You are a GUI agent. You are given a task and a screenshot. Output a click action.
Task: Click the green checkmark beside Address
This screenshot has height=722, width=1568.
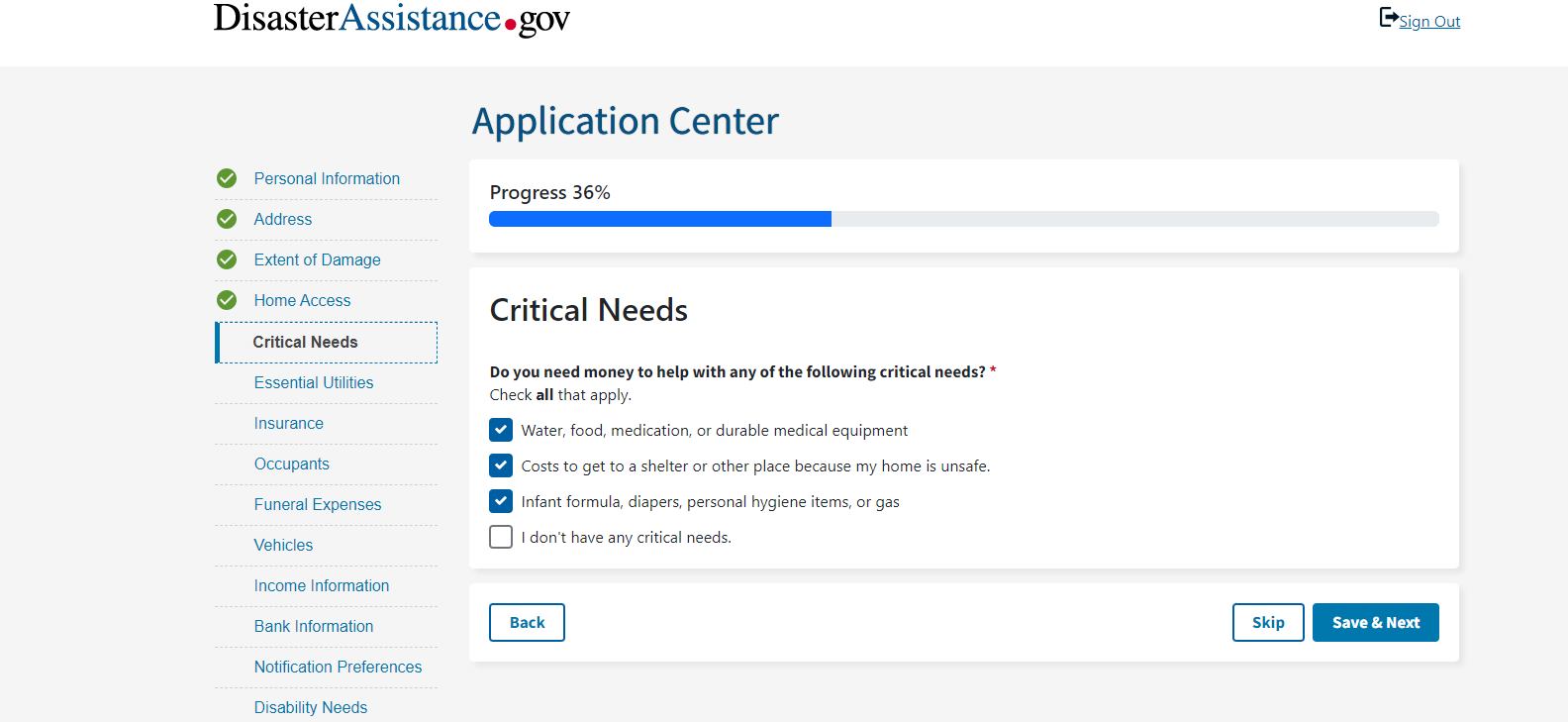pos(227,219)
